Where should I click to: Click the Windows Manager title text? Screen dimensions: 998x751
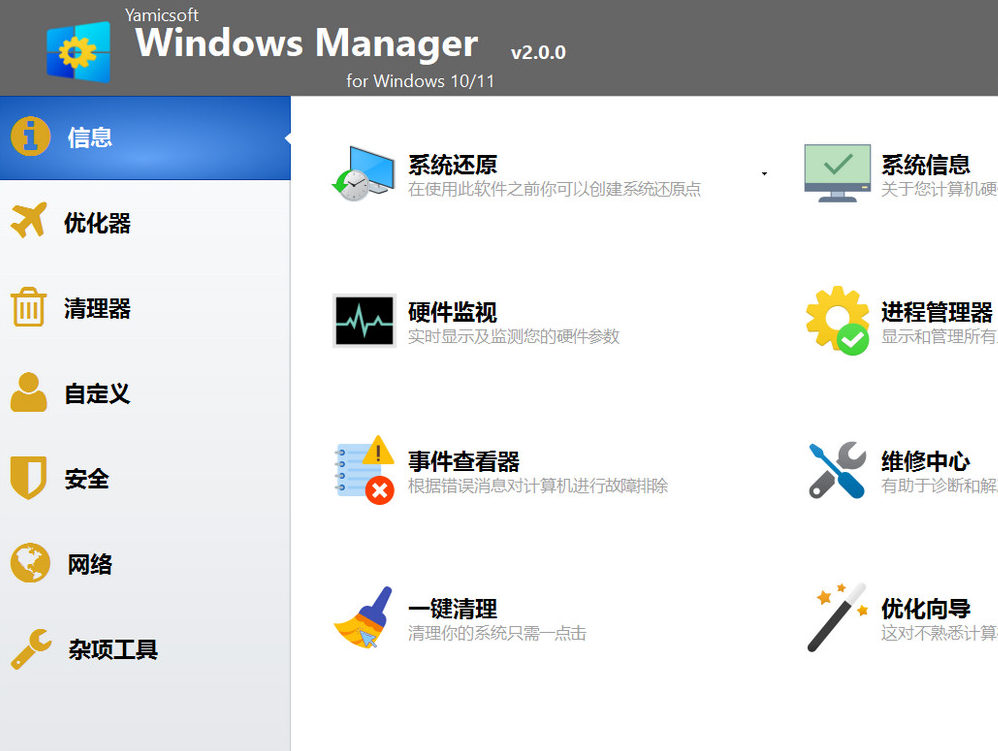point(307,43)
